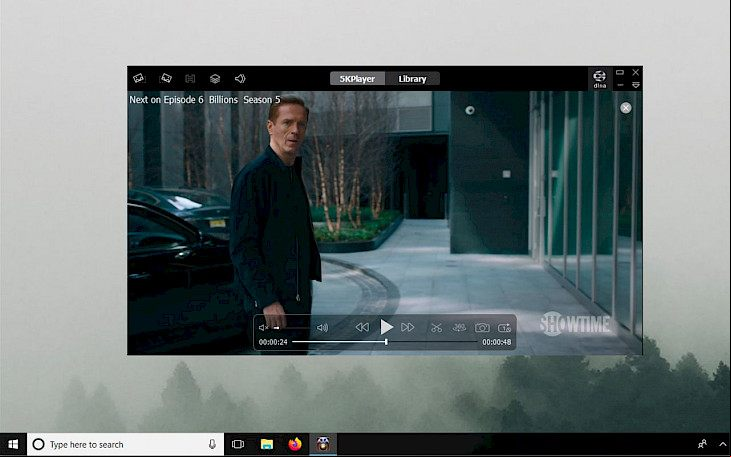Close the video using the round X button
Screen dimensions: 731x457
pyautogui.click(x=626, y=108)
